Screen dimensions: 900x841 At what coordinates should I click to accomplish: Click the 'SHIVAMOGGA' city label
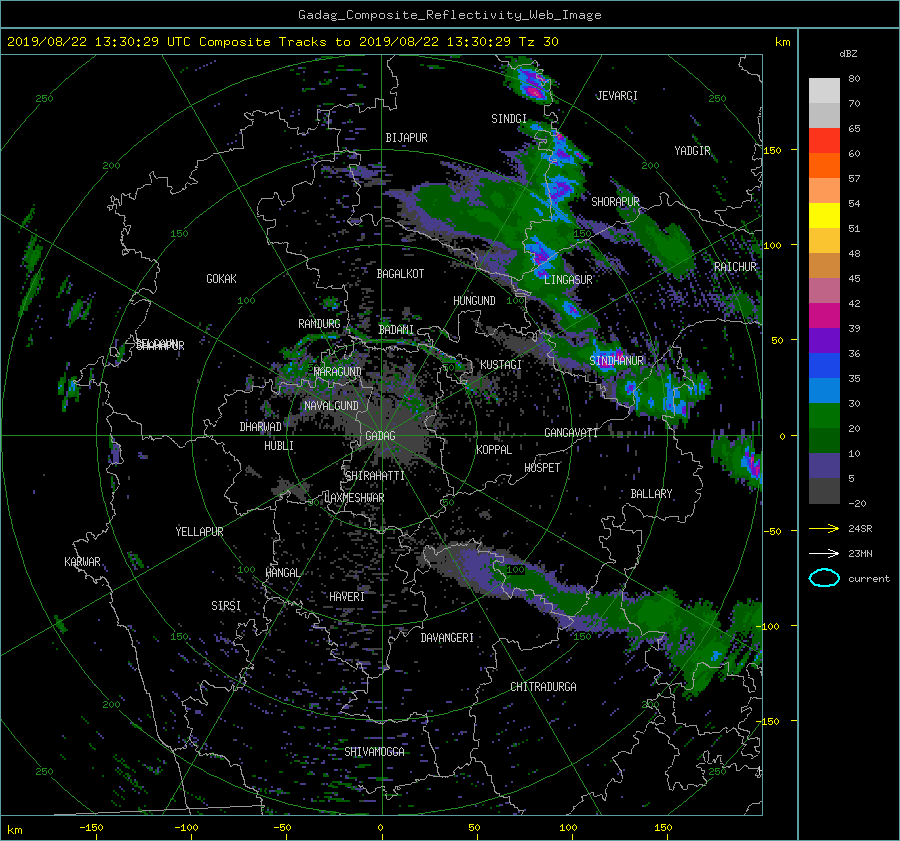tap(374, 752)
